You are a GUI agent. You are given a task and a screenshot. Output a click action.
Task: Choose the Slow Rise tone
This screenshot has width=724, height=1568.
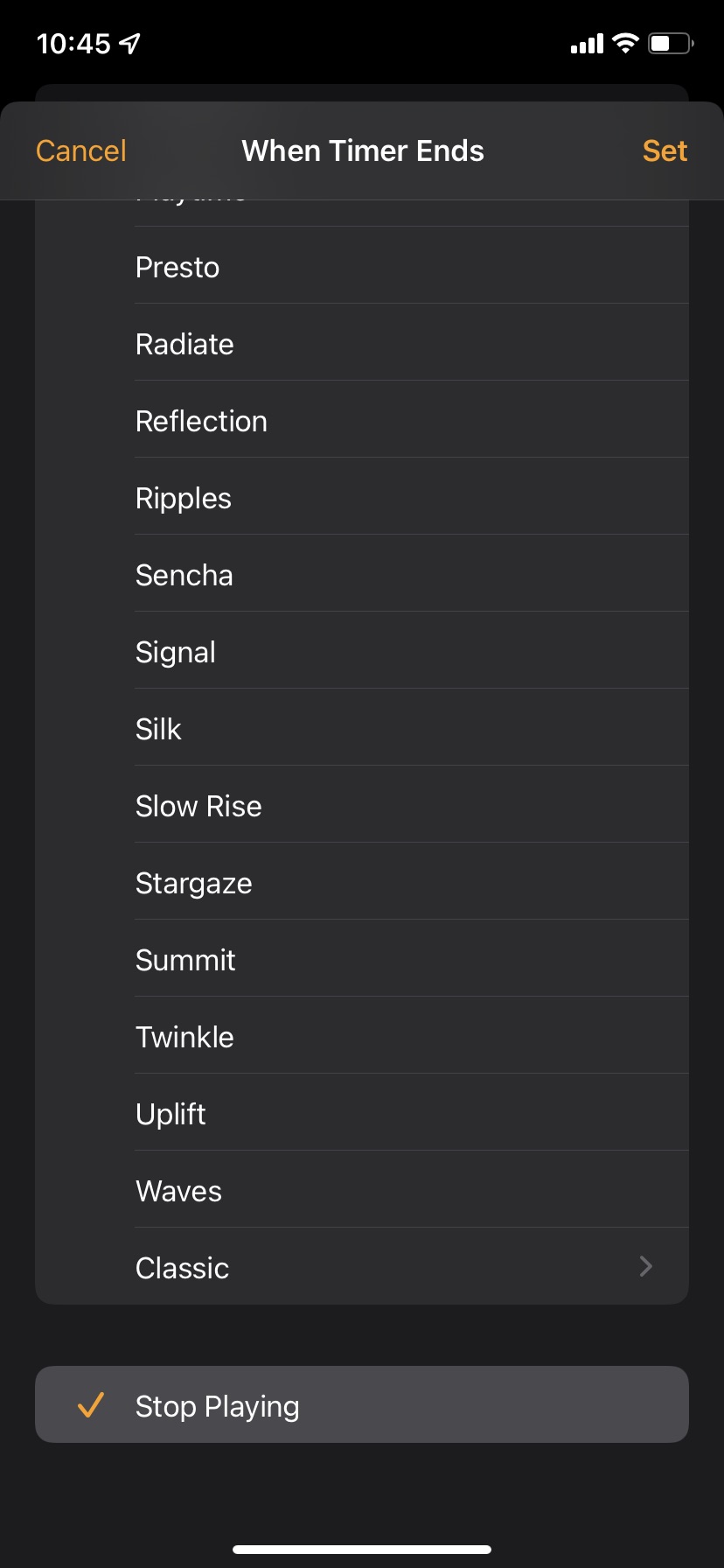(x=198, y=806)
